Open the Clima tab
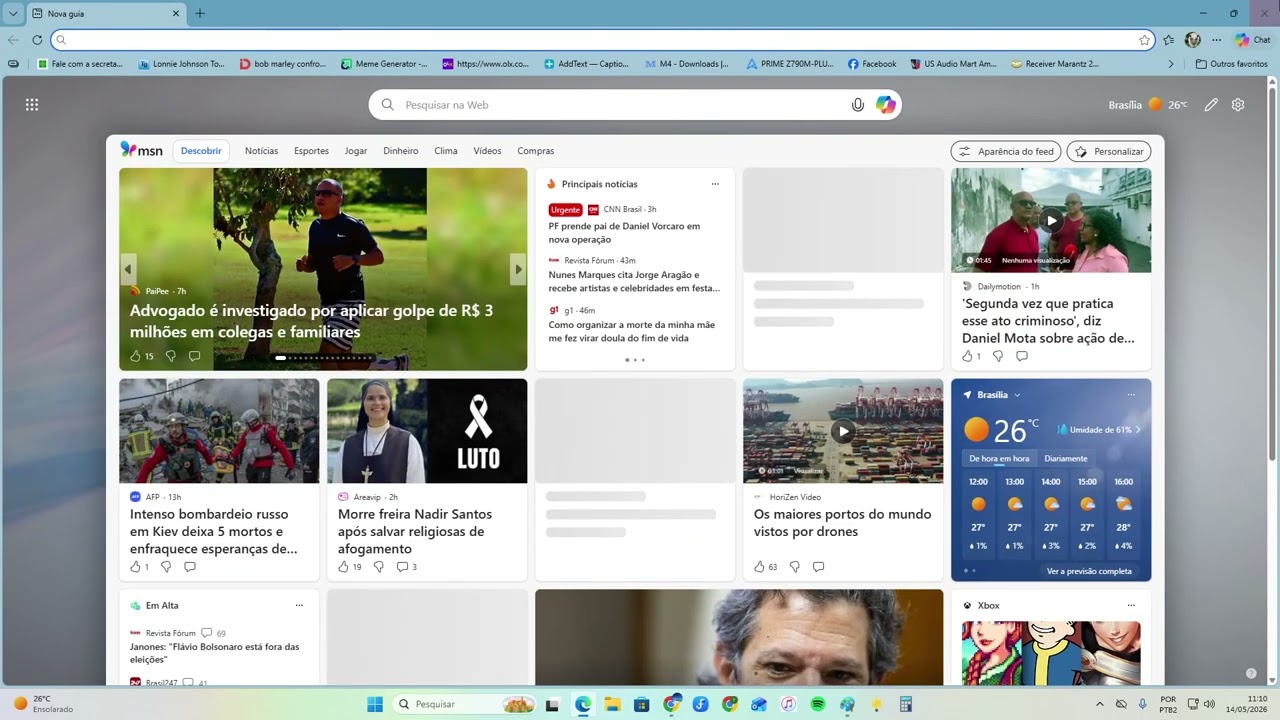 [446, 151]
